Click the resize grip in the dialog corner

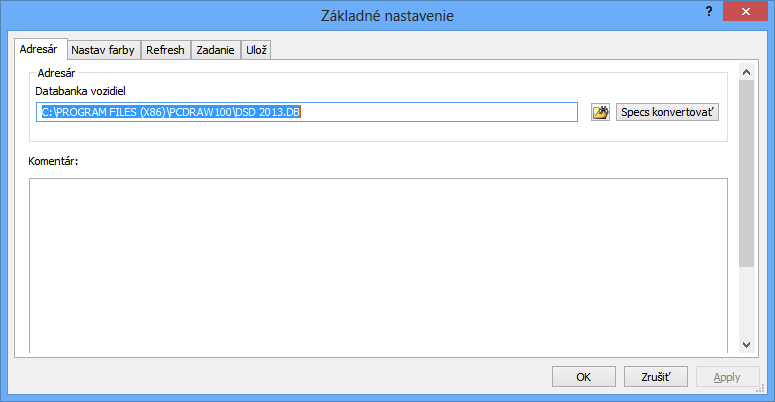click(x=761, y=389)
